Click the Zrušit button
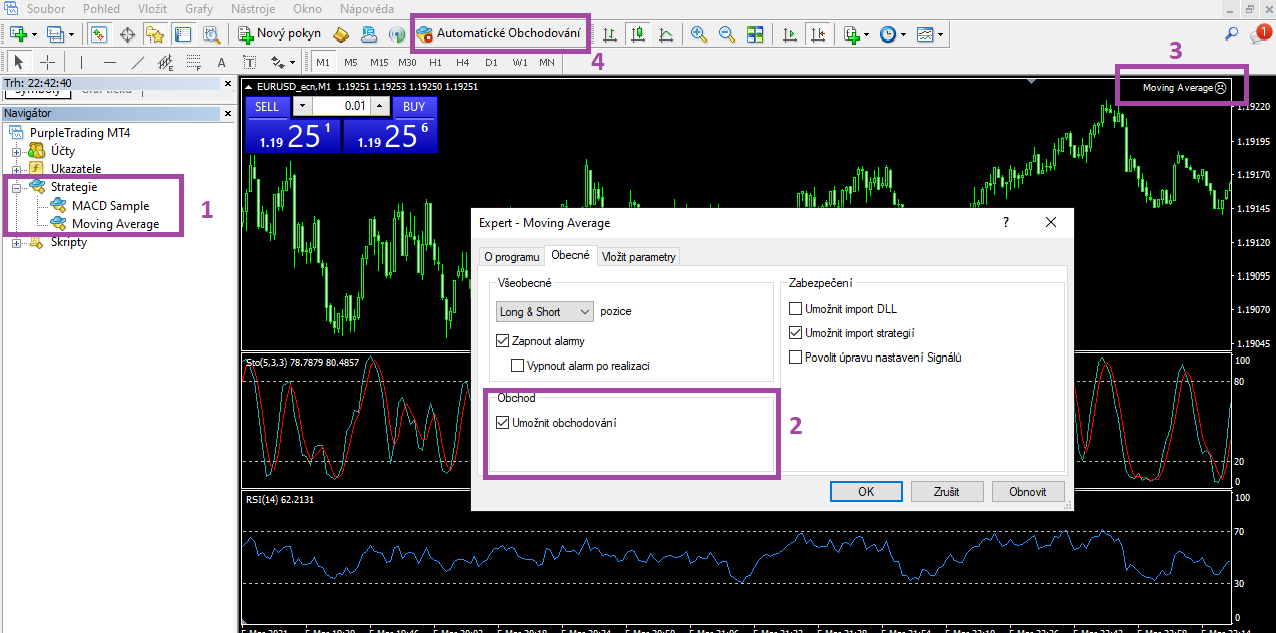Screen dimensions: 1276x633 [947, 491]
